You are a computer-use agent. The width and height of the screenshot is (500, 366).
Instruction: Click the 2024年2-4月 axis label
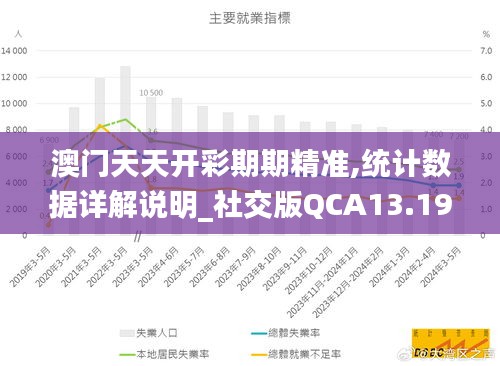tap(415, 267)
